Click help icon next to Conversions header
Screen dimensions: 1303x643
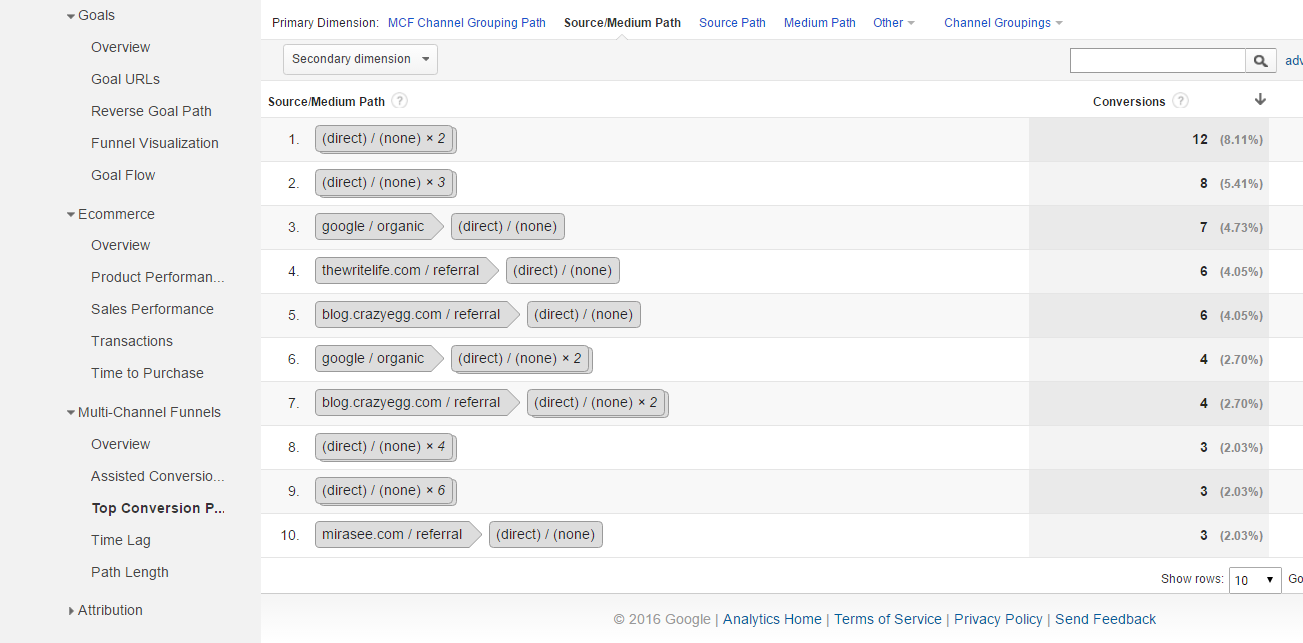click(1181, 101)
